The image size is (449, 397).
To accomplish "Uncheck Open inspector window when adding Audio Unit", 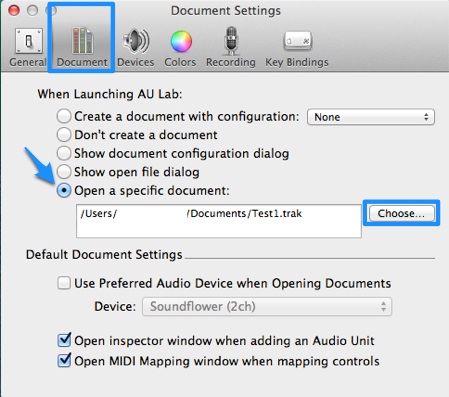I will click(64, 340).
